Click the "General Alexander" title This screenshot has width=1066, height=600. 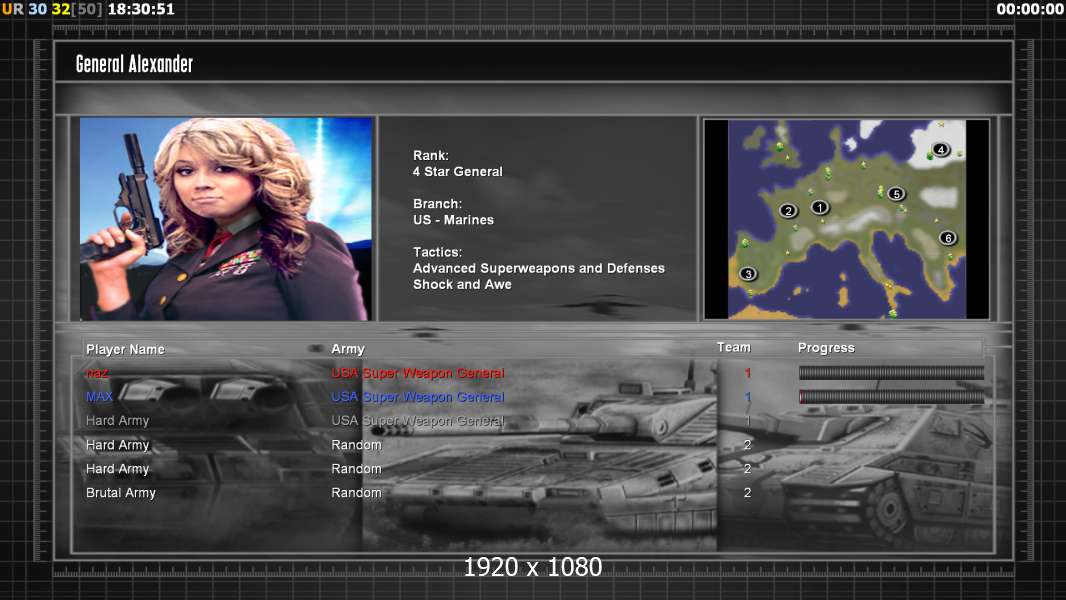point(134,64)
